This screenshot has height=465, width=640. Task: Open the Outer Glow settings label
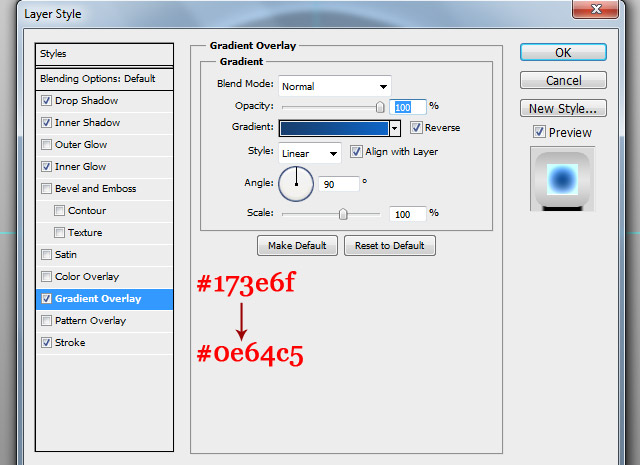[x=81, y=145]
